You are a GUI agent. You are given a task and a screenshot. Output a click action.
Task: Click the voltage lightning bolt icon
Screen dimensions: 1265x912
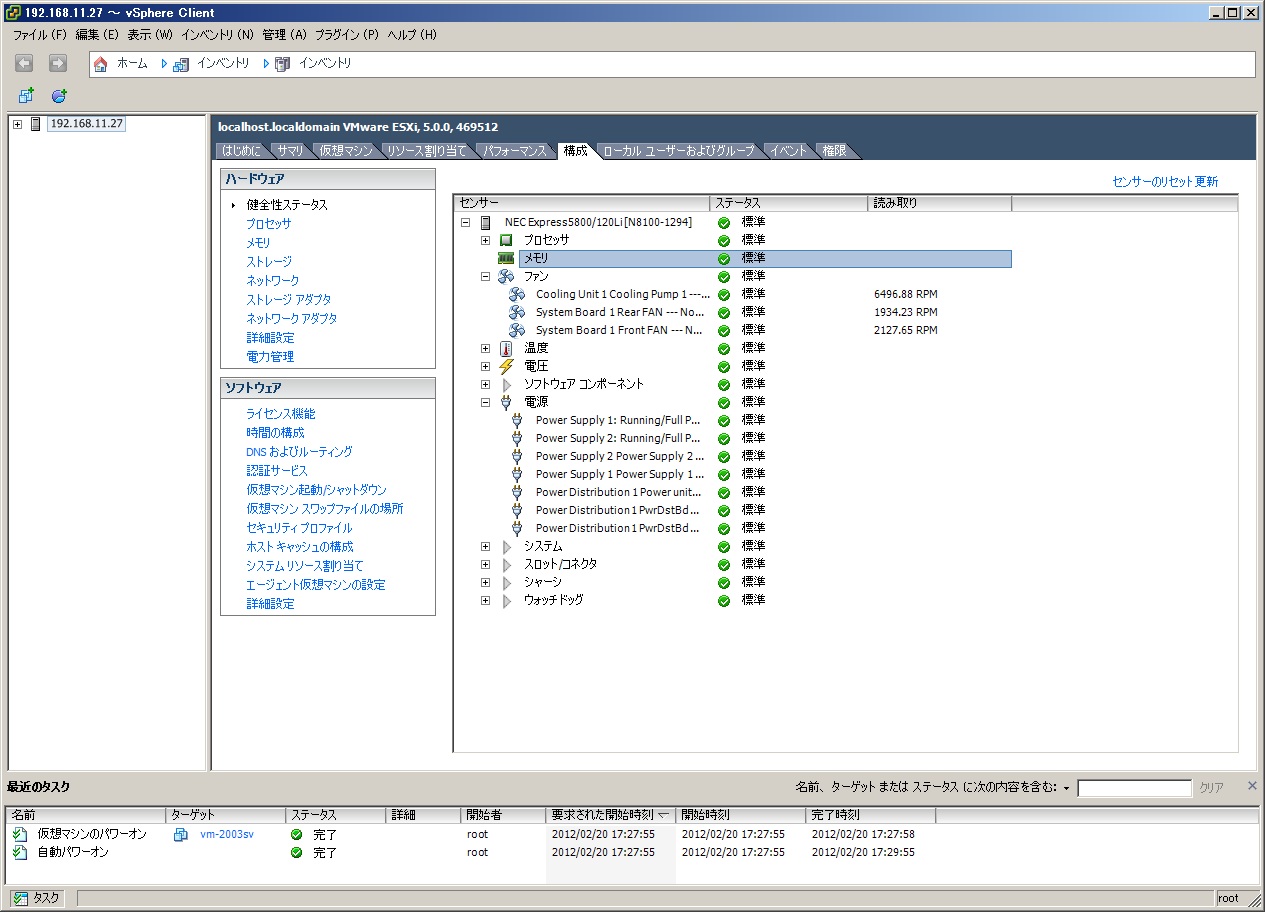pos(506,366)
